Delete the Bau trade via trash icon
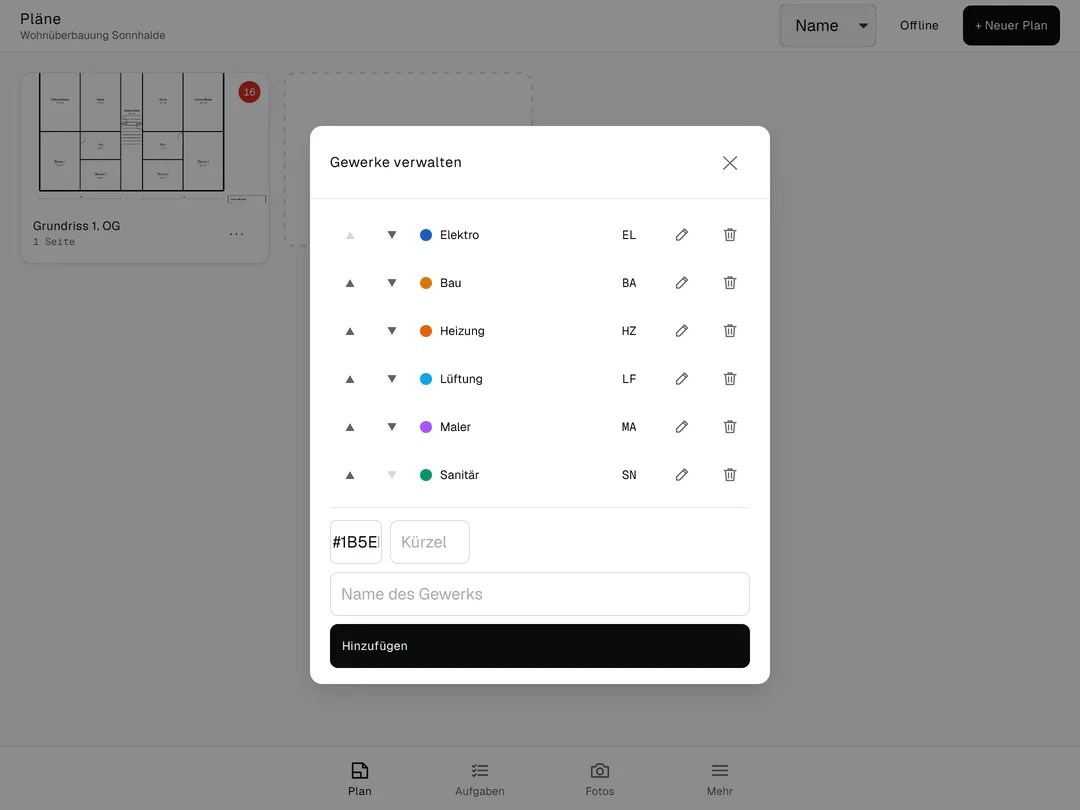This screenshot has height=810, width=1080. coord(729,283)
